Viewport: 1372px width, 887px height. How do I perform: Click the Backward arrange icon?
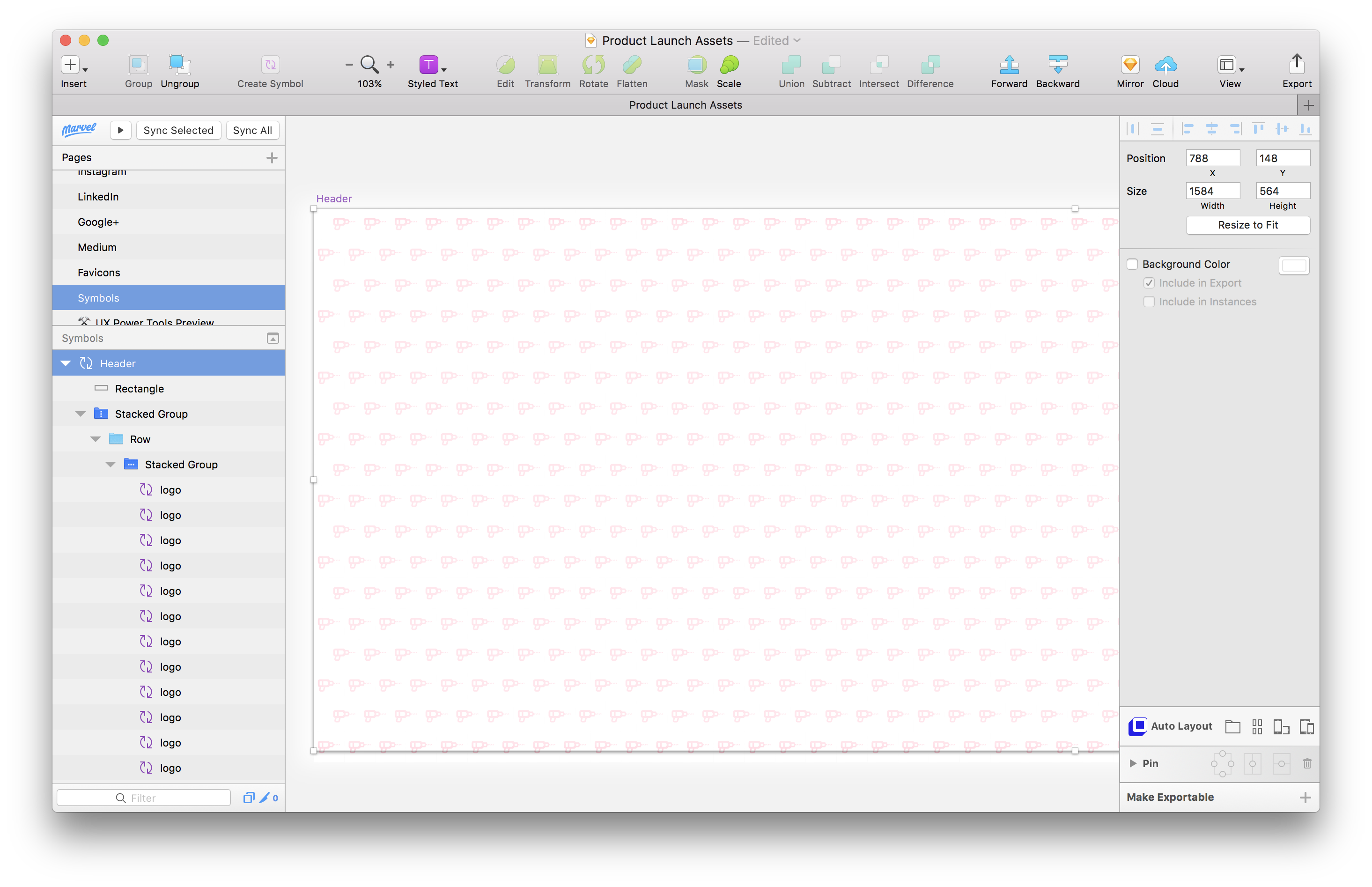click(x=1058, y=65)
